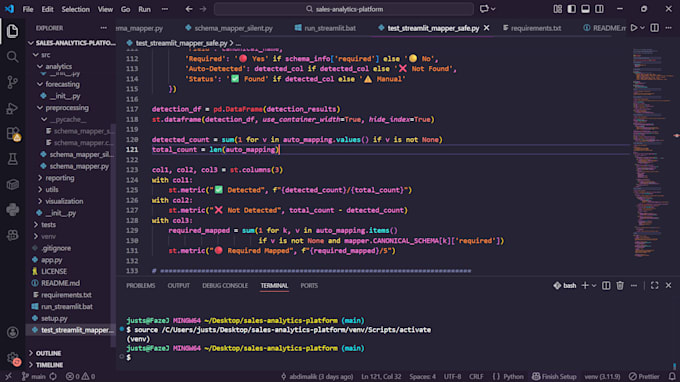
Task: Go back with the navigation arrow
Action: (189, 9)
